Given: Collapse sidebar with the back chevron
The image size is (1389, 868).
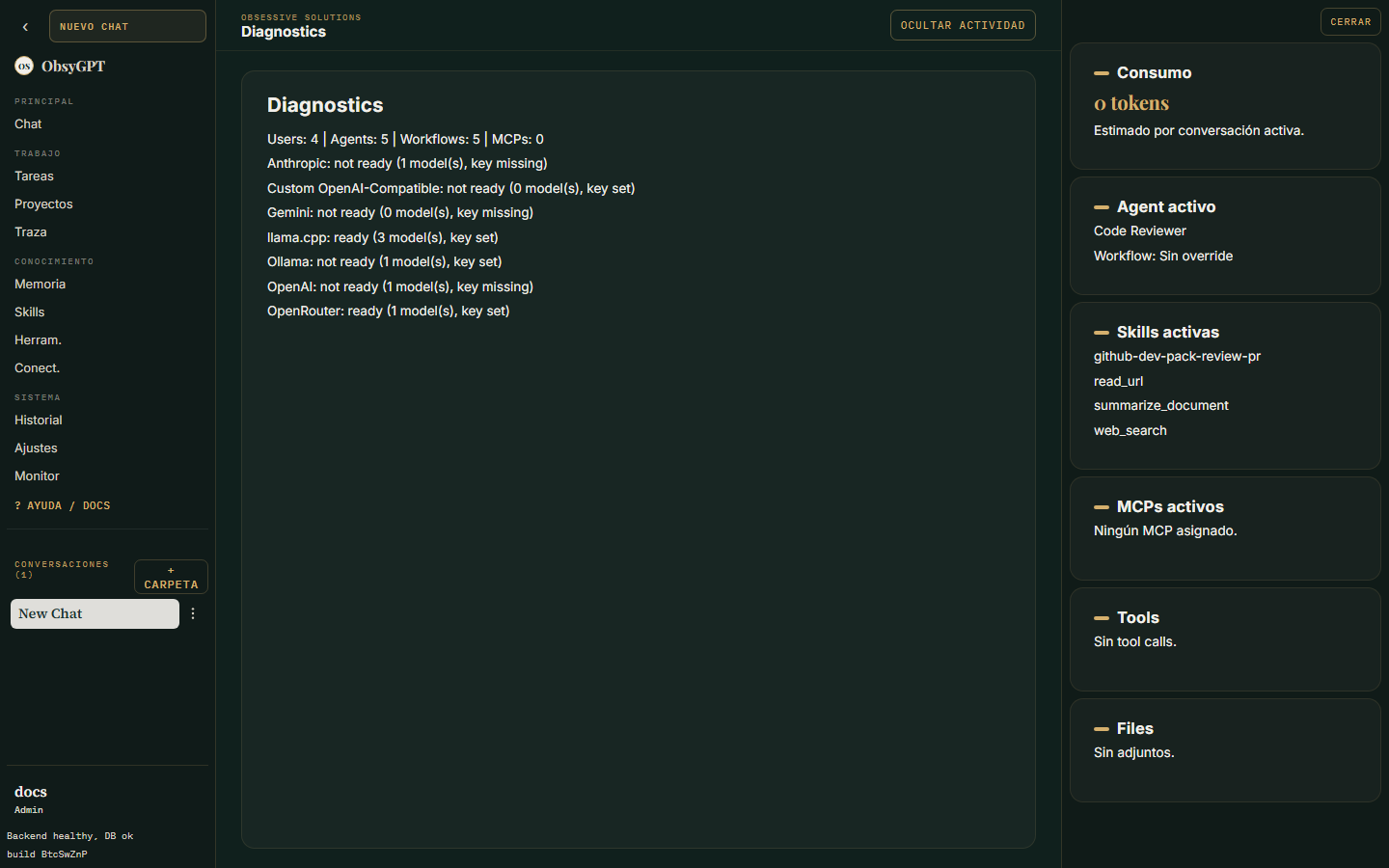Looking at the screenshot, I should point(25,27).
